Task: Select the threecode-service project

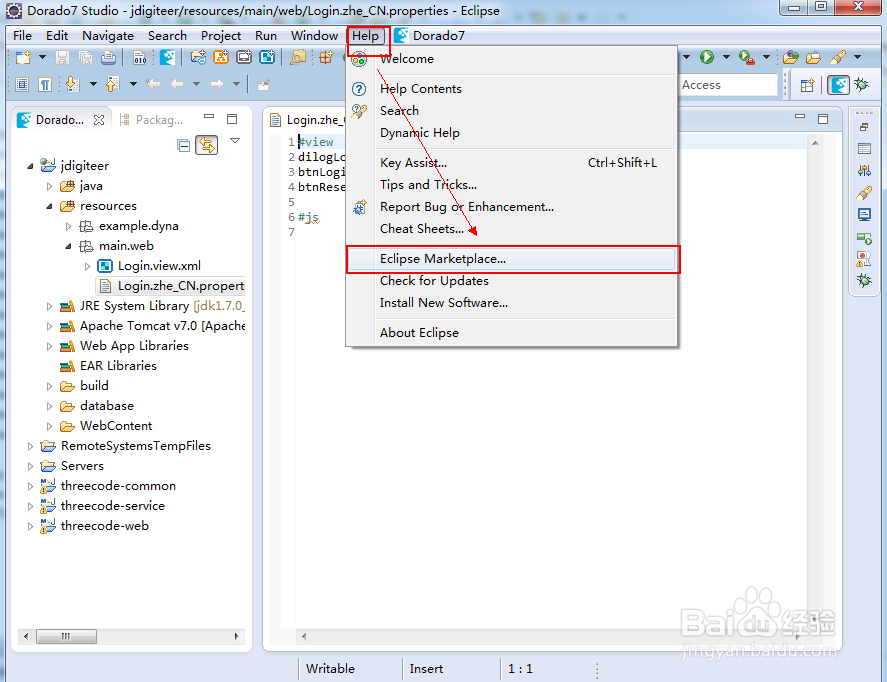Action: (113, 506)
